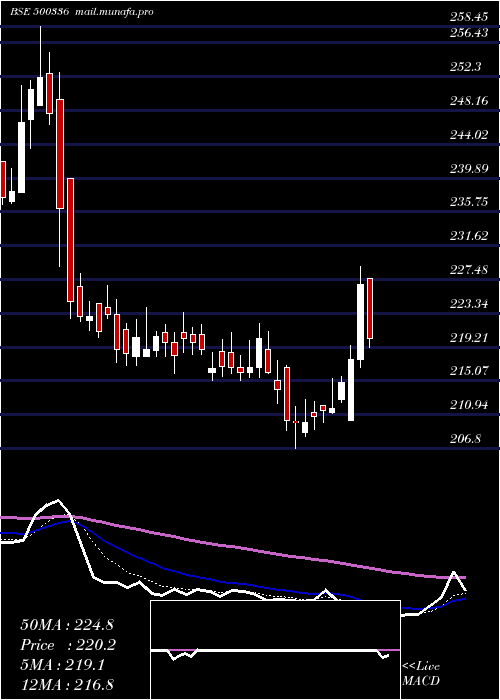
Task: Click the 252.3 price axis label
Action: [466, 67]
